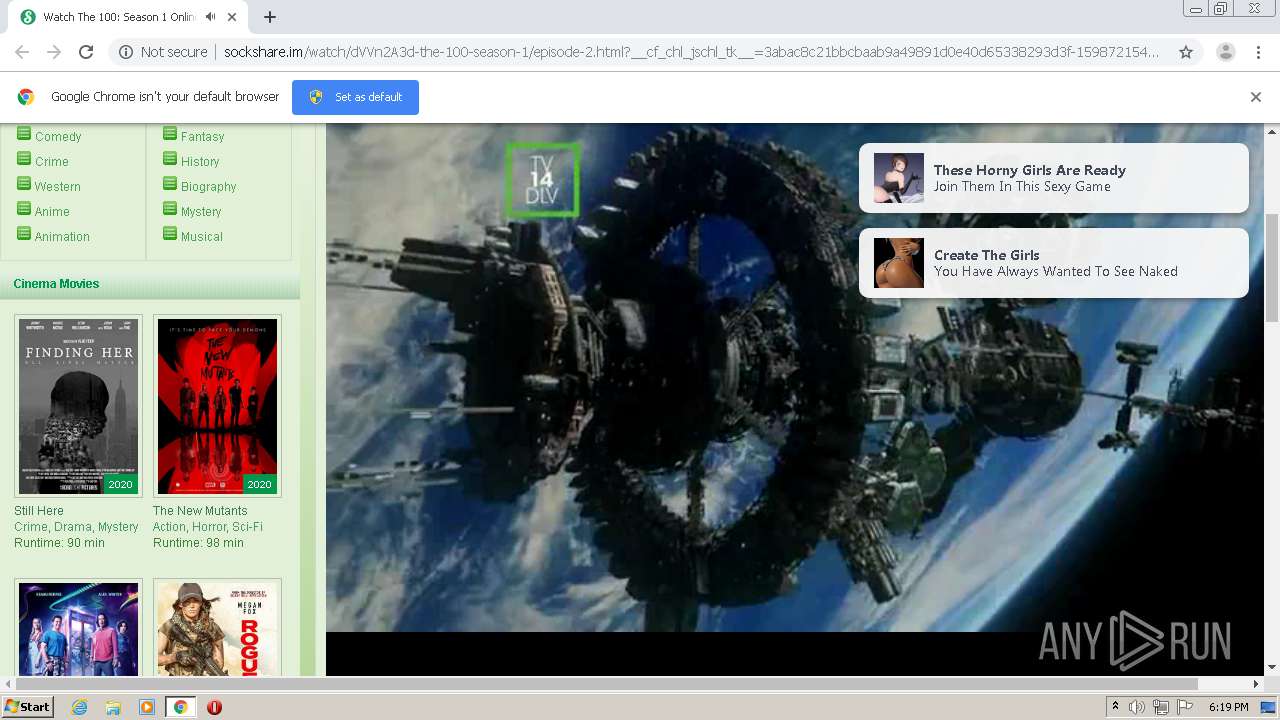Open the Western genre link
Viewport: 1280px width, 720px height.
point(58,187)
